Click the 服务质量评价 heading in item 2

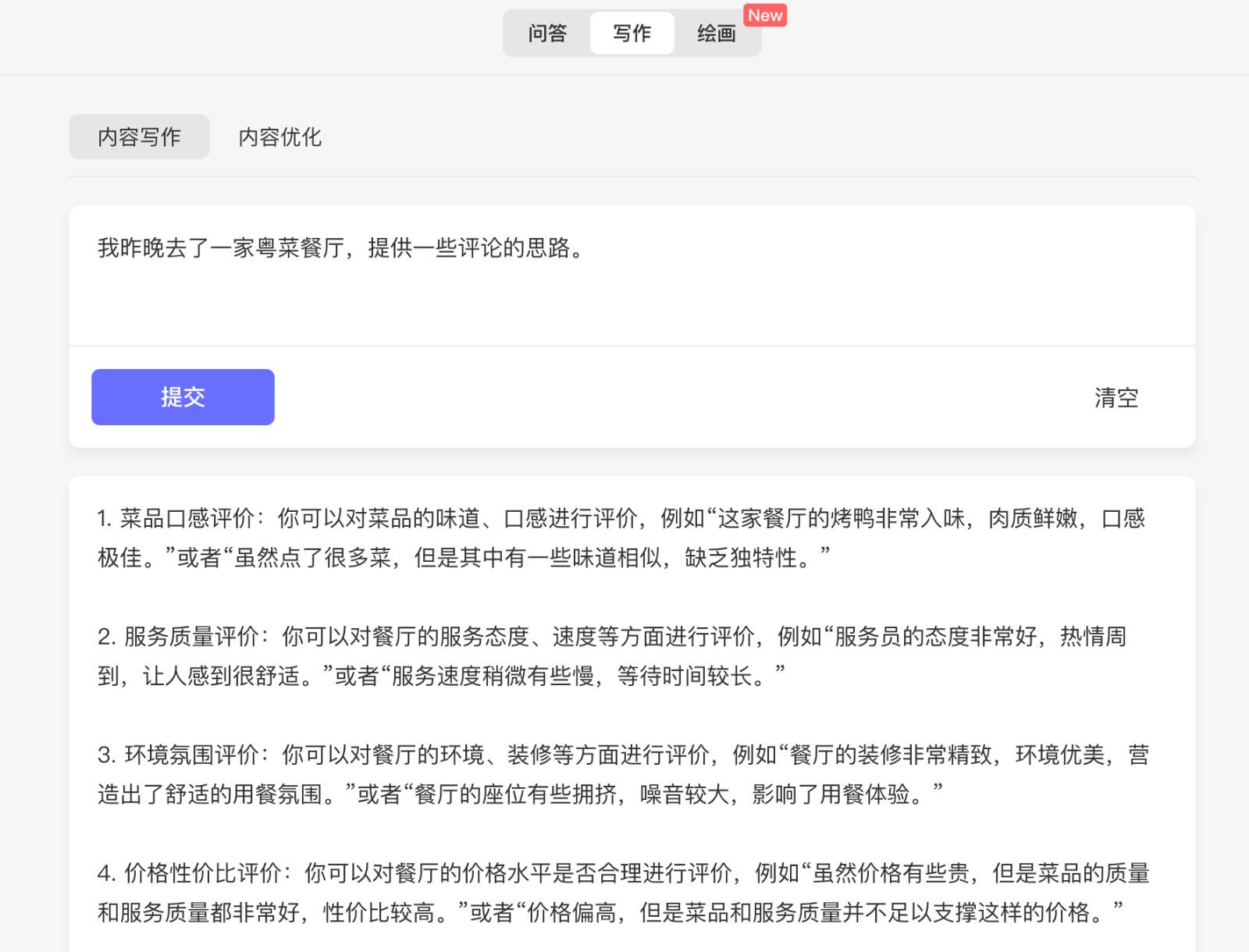[x=191, y=637]
